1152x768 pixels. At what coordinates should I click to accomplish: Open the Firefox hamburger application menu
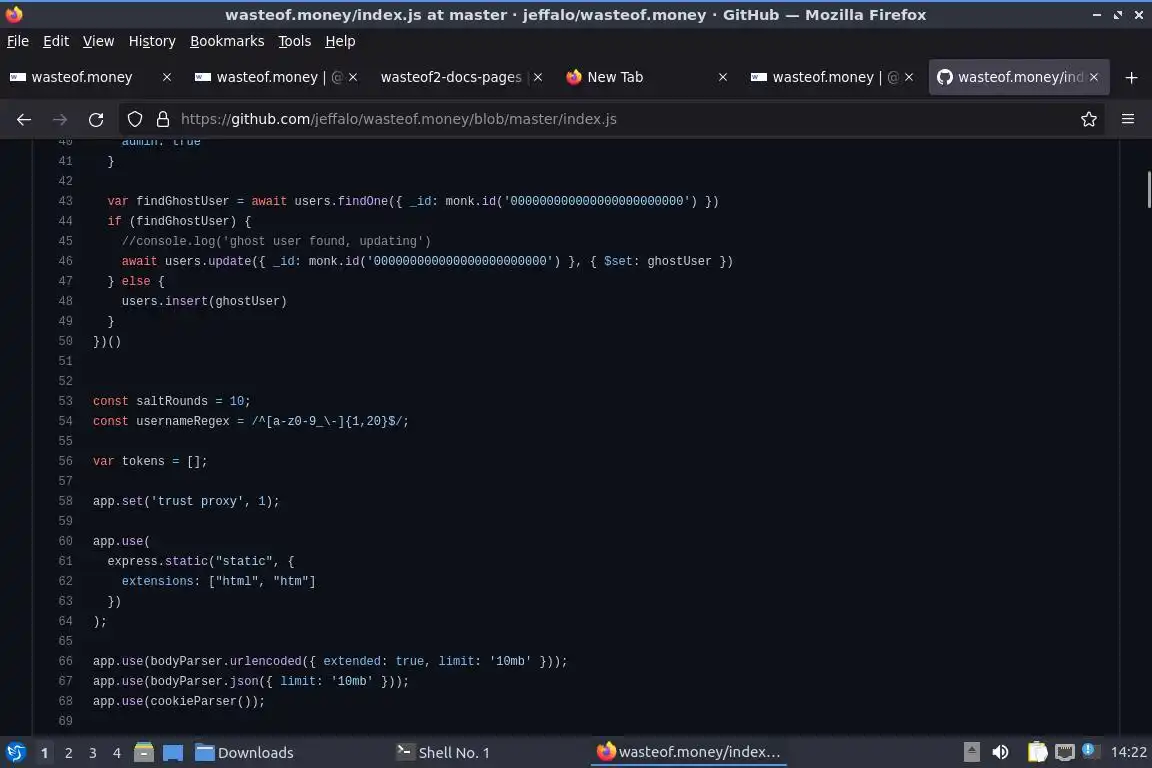[1128, 119]
